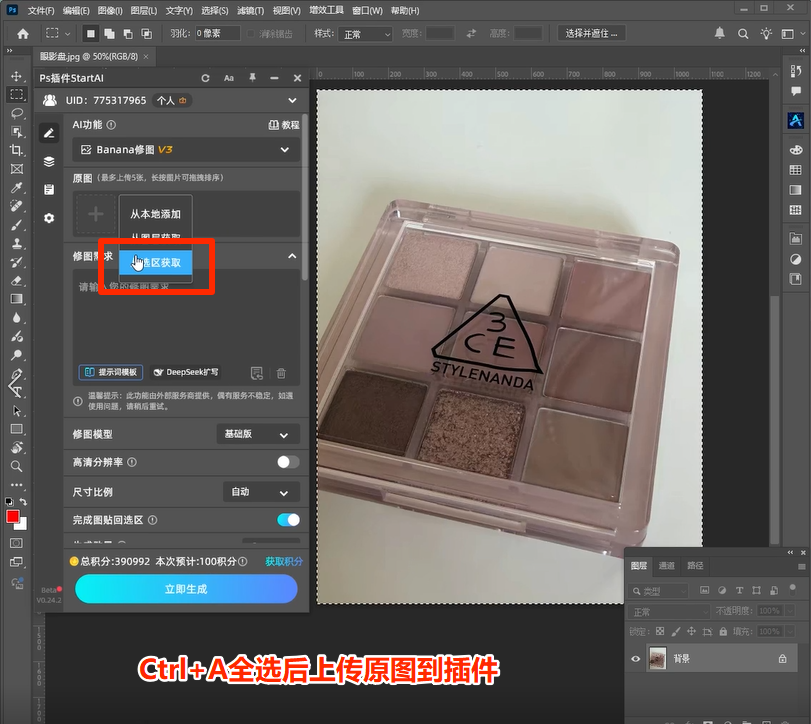
Task: Click the trash icon below prompt box
Action: tap(281, 373)
